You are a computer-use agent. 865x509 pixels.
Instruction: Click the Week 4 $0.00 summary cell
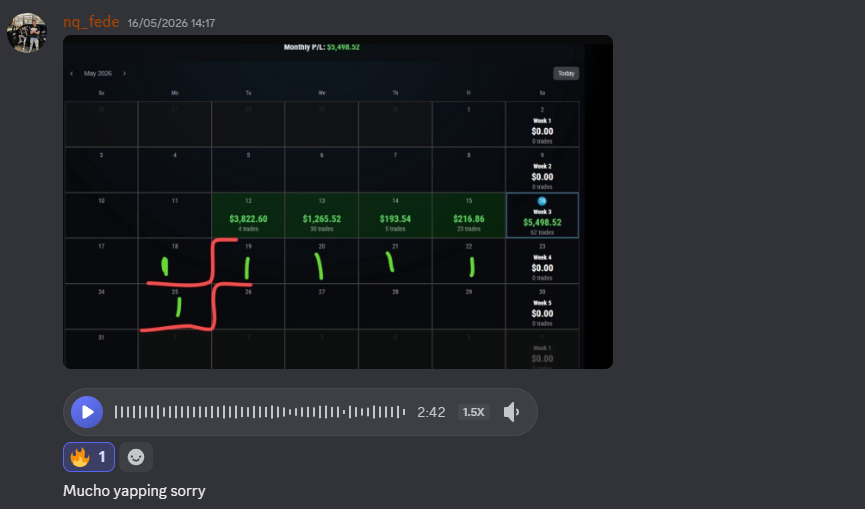click(x=542, y=261)
